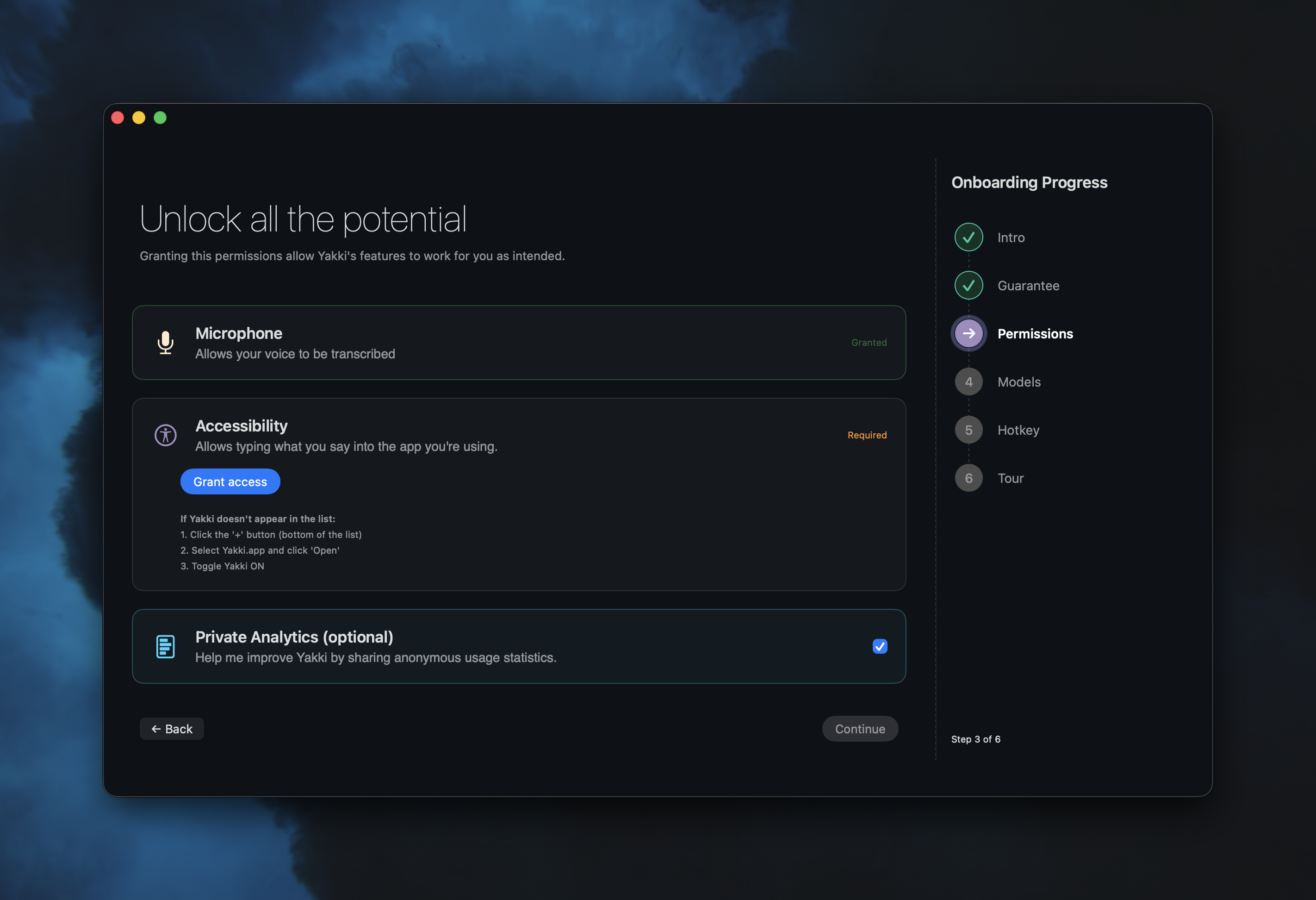Click the microphone icon
Screen dimensions: 1316x900
tap(165, 342)
